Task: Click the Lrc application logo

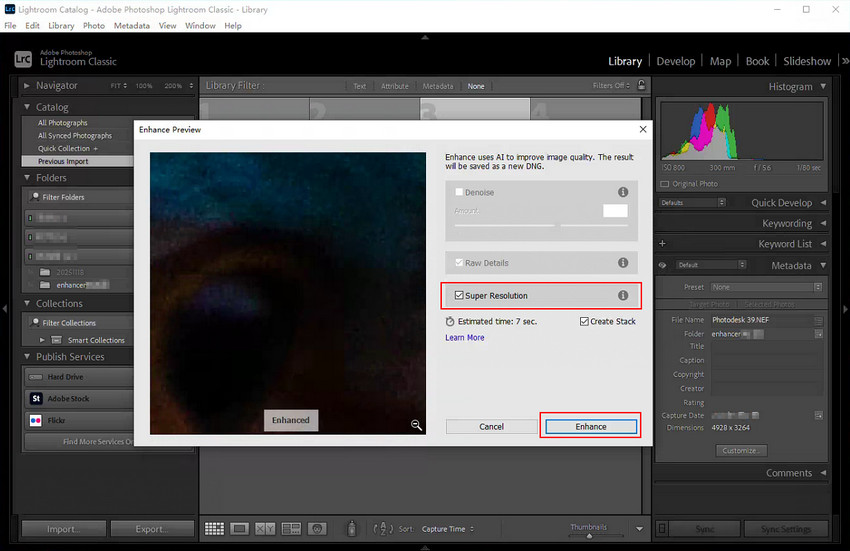Action: point(23,59)
